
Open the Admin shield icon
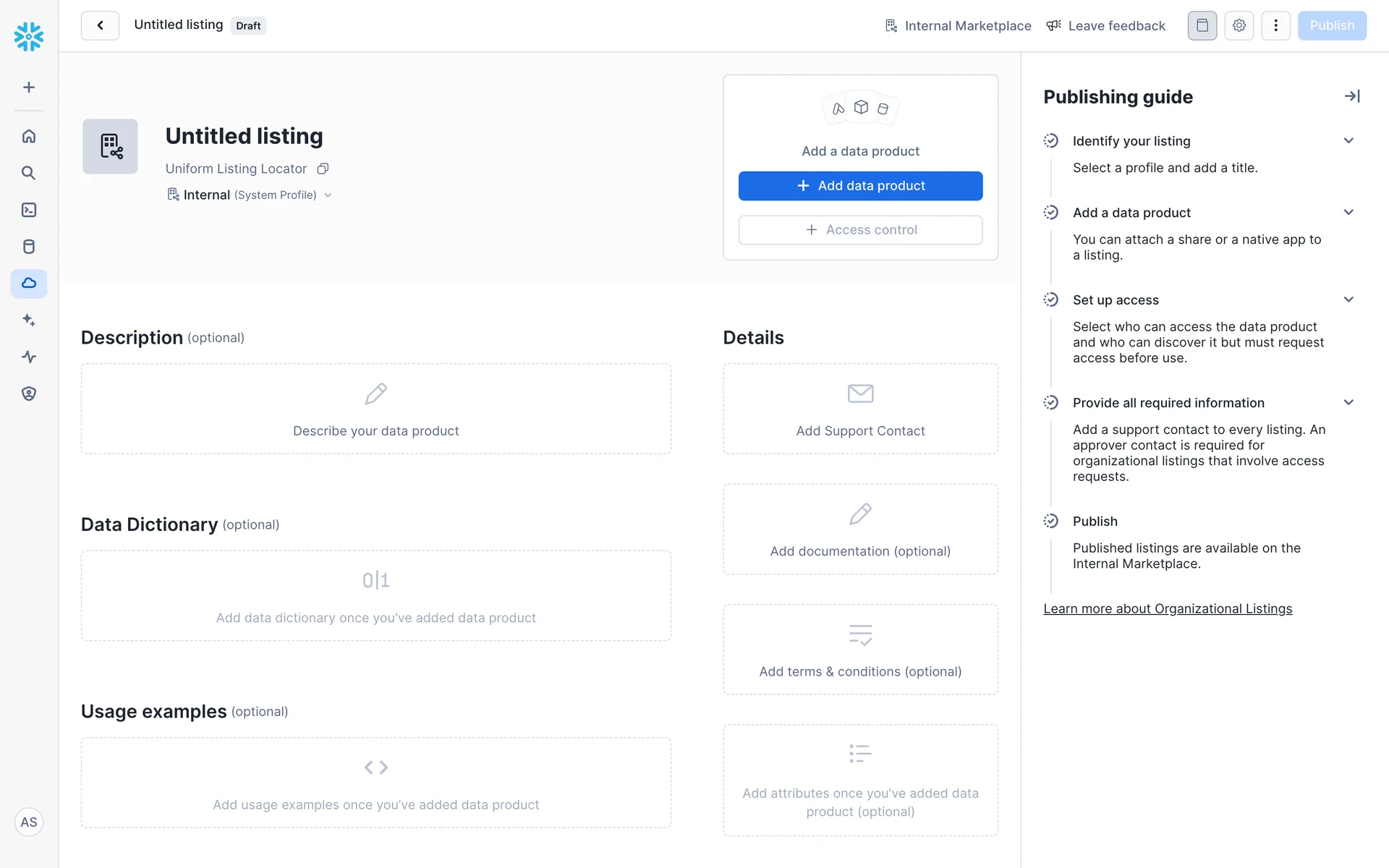29,393
